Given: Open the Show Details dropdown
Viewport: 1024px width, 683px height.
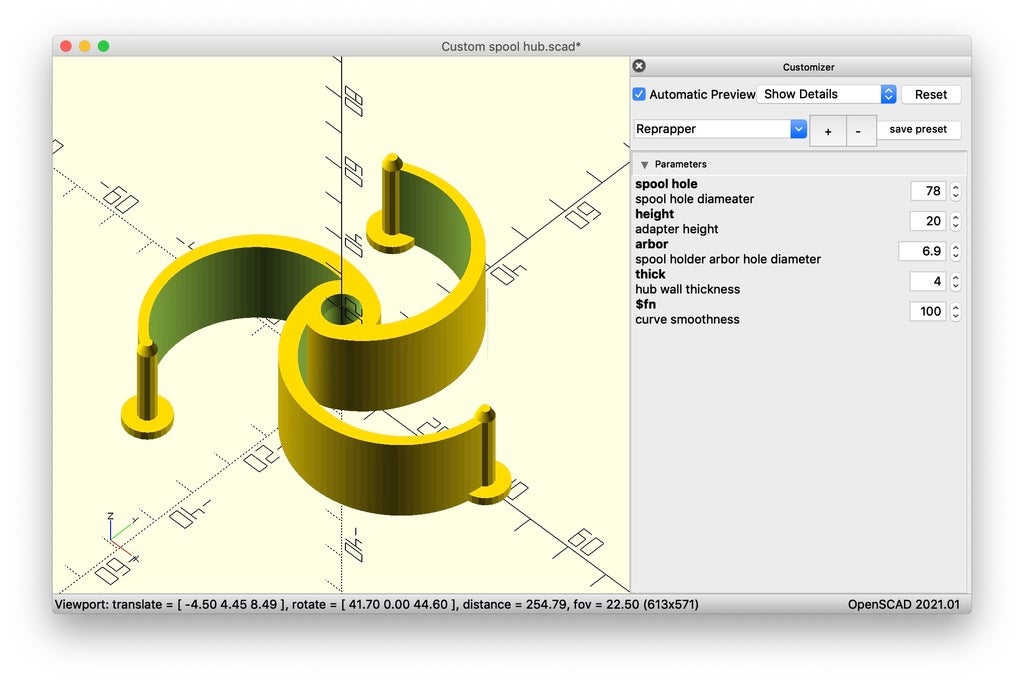Looking at the screenshot, I should pyautogui.click(x=827, y=94).
